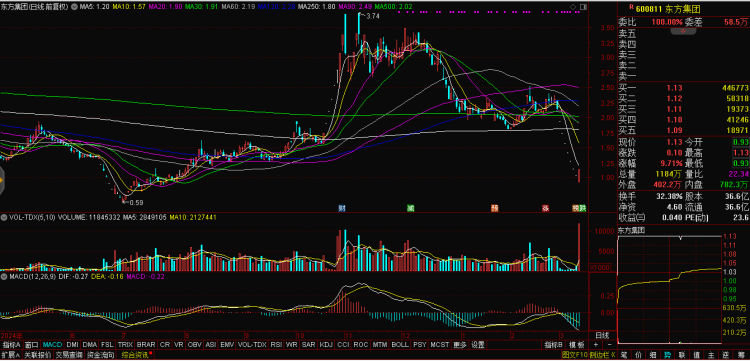
Task: Zoom in chart with the plus button
Action: (x=596, y=345)
